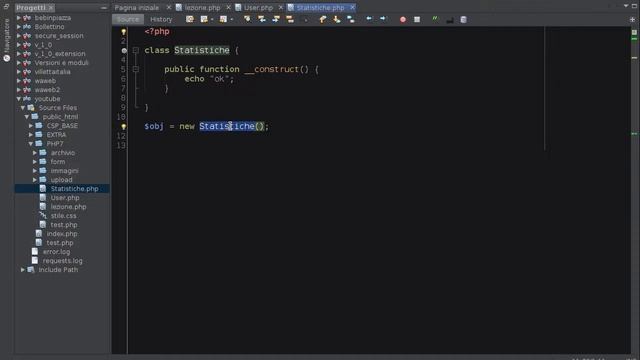The width and height of the screenshot is (640, 360).
Task: Collapse the __construct function code fold
Action: (136, 69)
